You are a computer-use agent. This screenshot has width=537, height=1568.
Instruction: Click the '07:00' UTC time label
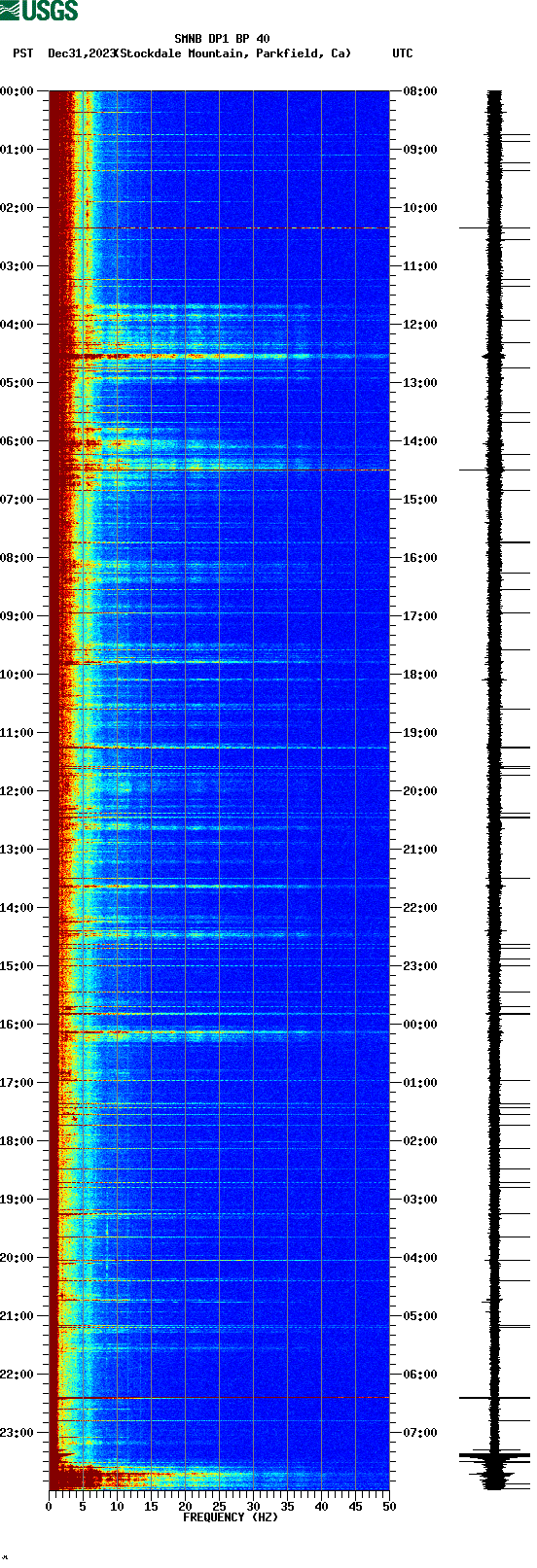coord(420,1433)
